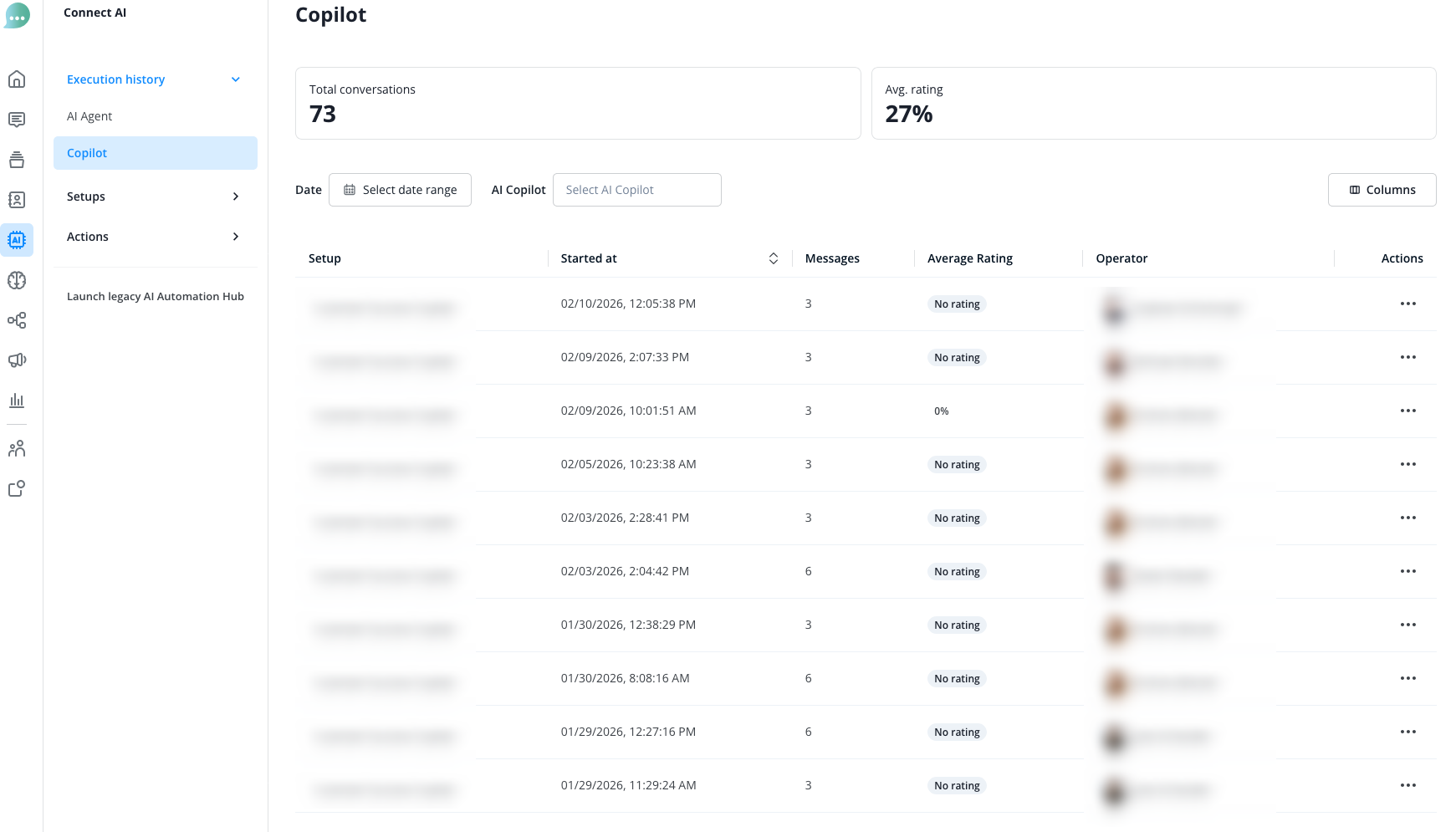Open the Select AI Copilot dropdown
1456x832 pixels.
[x=636, y=190]
